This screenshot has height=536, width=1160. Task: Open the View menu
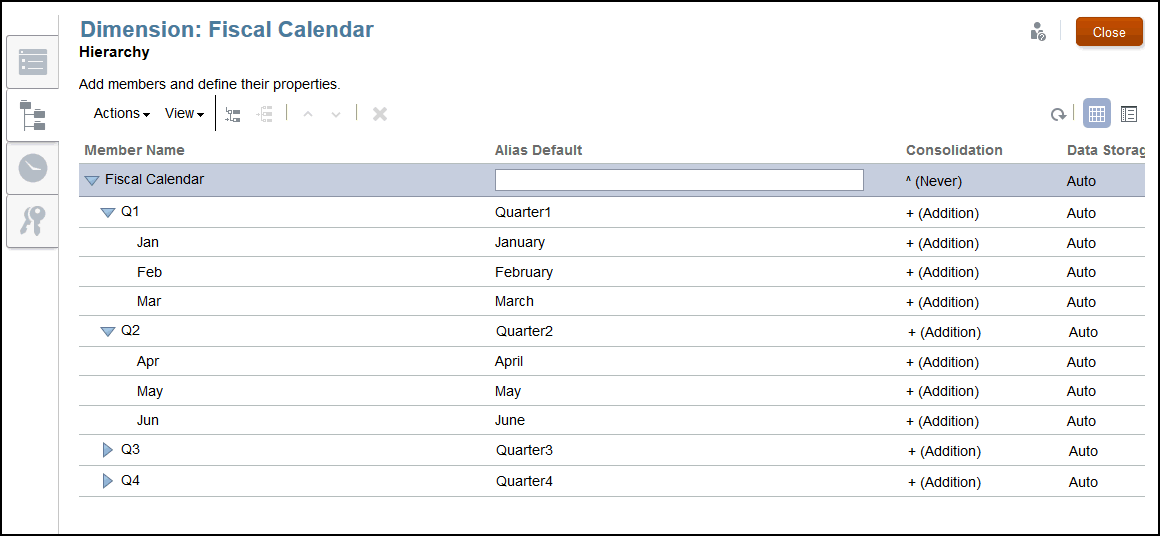tap(184, 114)
